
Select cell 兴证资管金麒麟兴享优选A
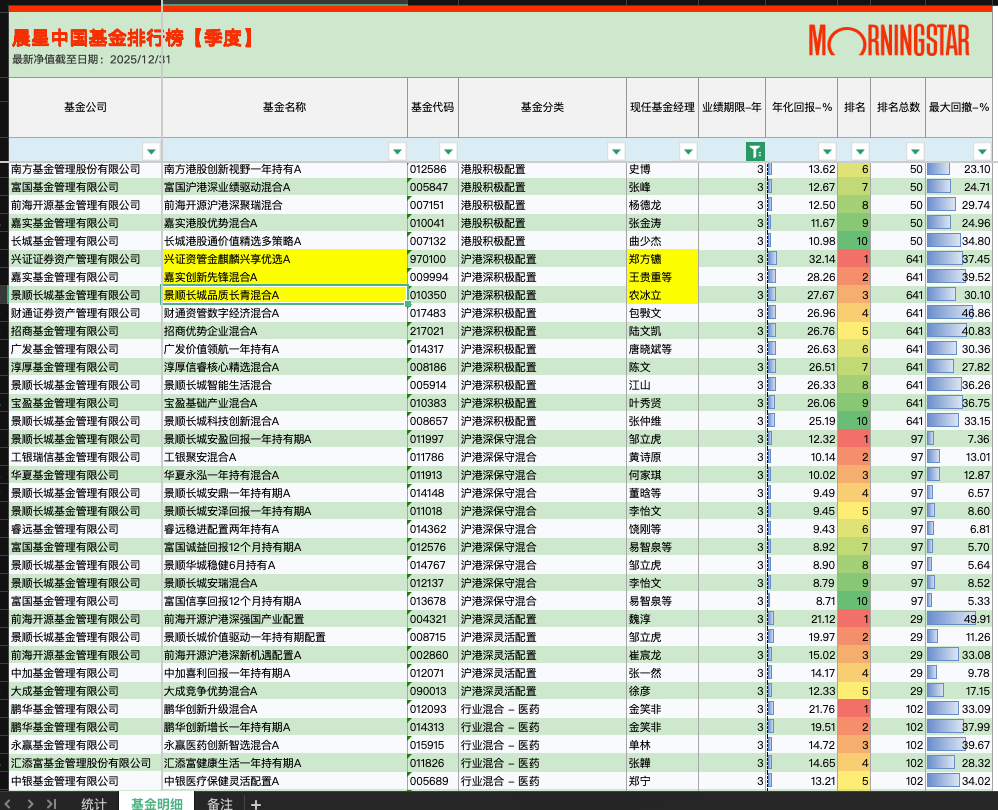point(285,259)
